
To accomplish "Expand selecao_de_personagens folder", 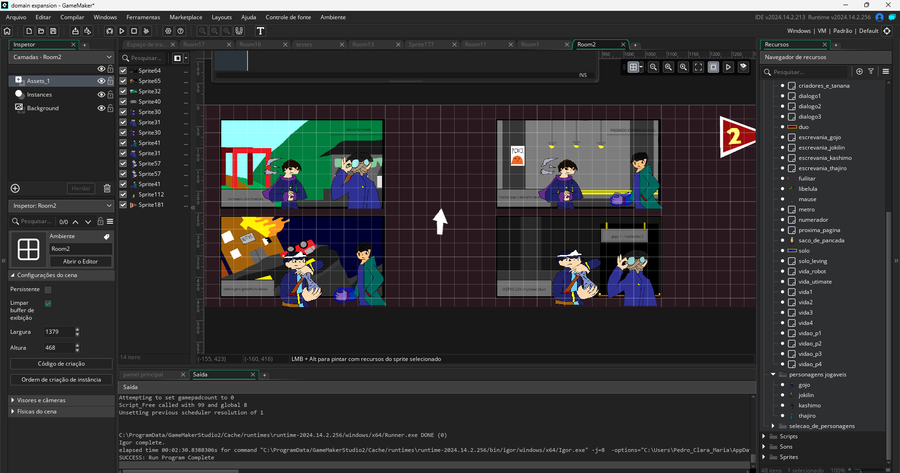I will click(x=773, y=426).
